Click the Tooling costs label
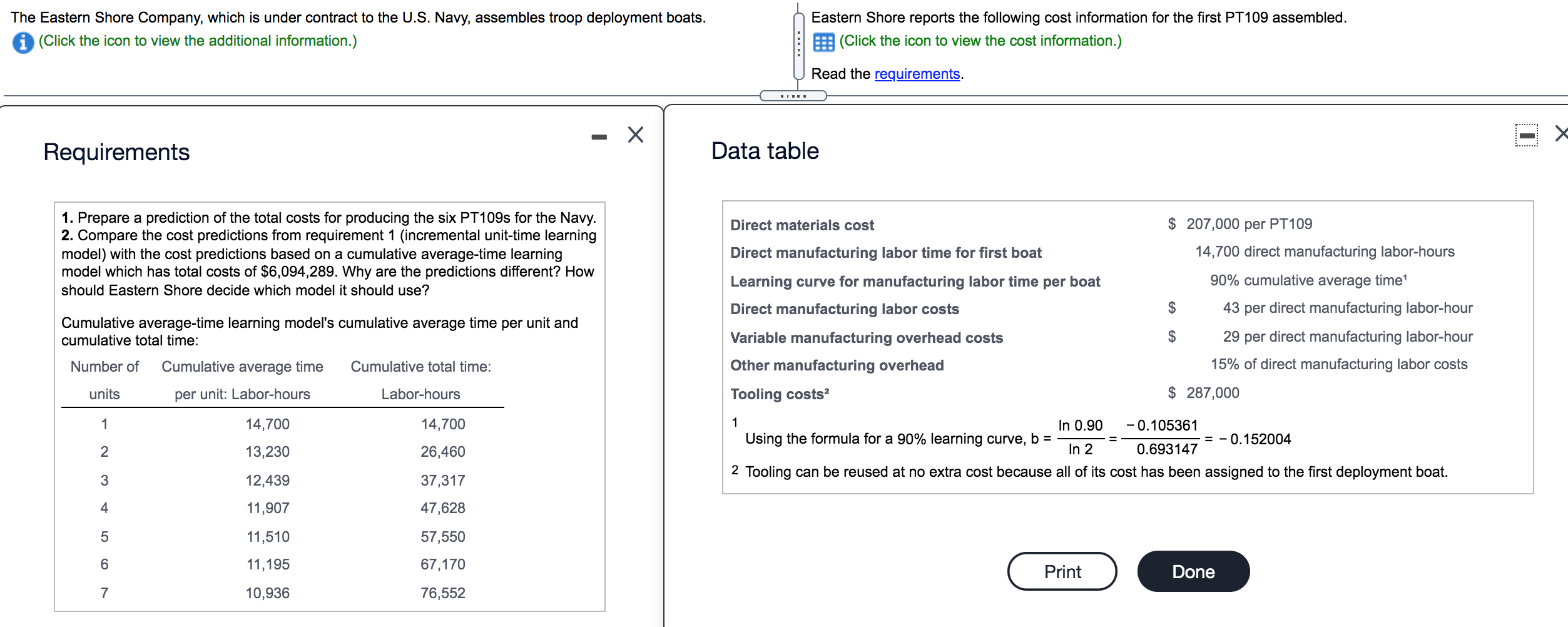Viewport: 1568px width, 627px height. [780, 394]
